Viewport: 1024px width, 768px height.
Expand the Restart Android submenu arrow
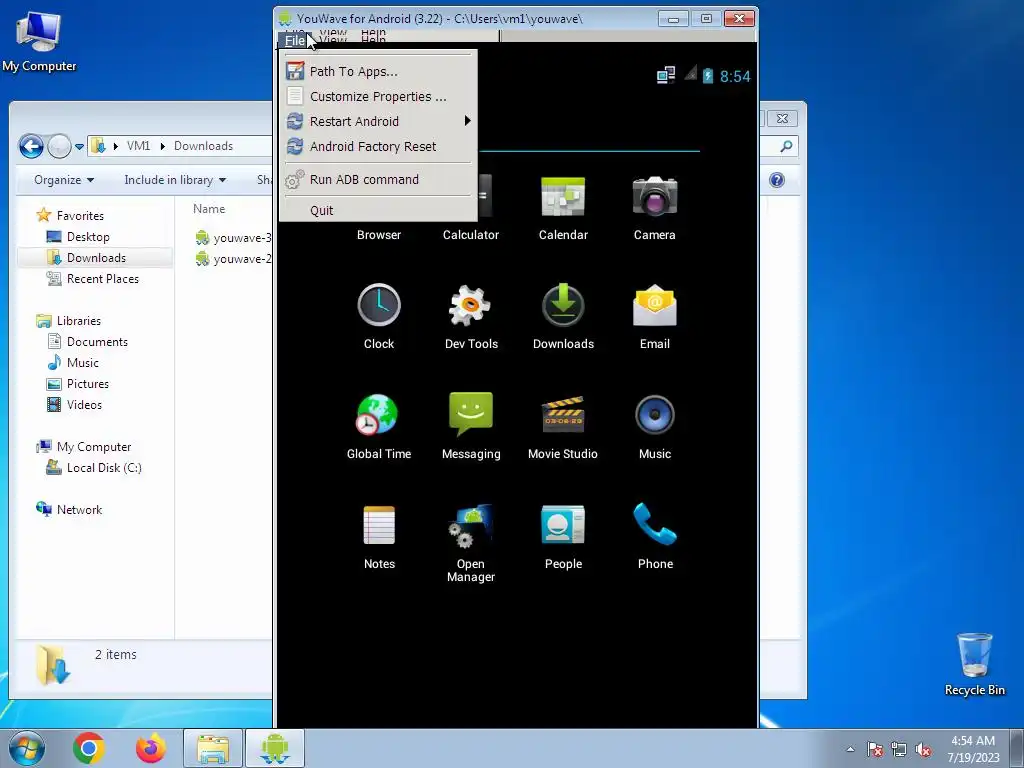(468, 121)
